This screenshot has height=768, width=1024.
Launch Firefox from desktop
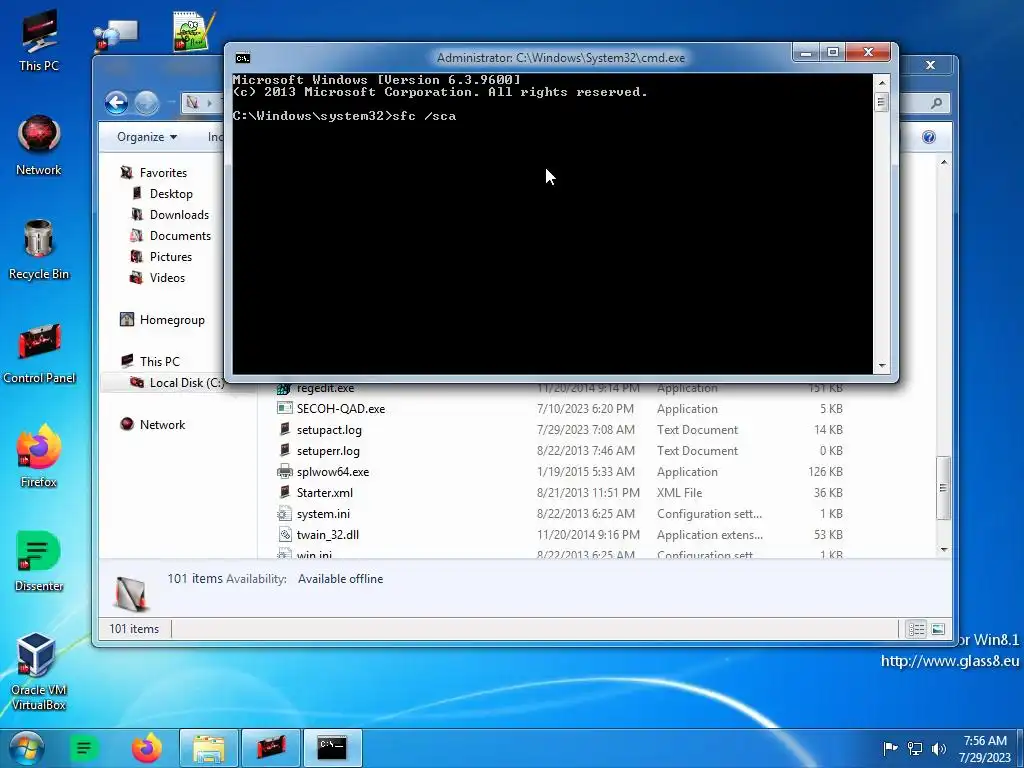39,457
